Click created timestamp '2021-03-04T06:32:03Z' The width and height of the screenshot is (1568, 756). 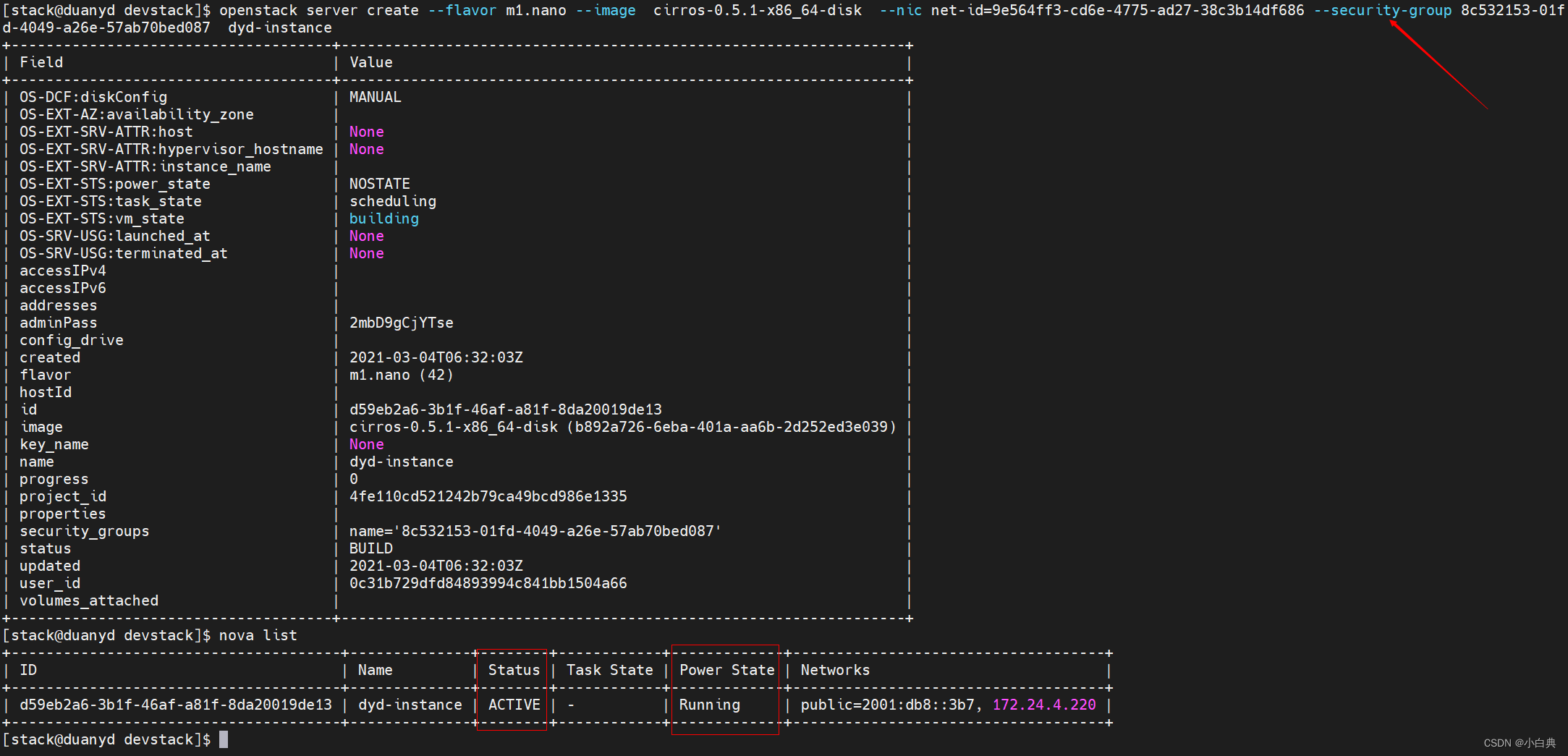pos(436,357)
